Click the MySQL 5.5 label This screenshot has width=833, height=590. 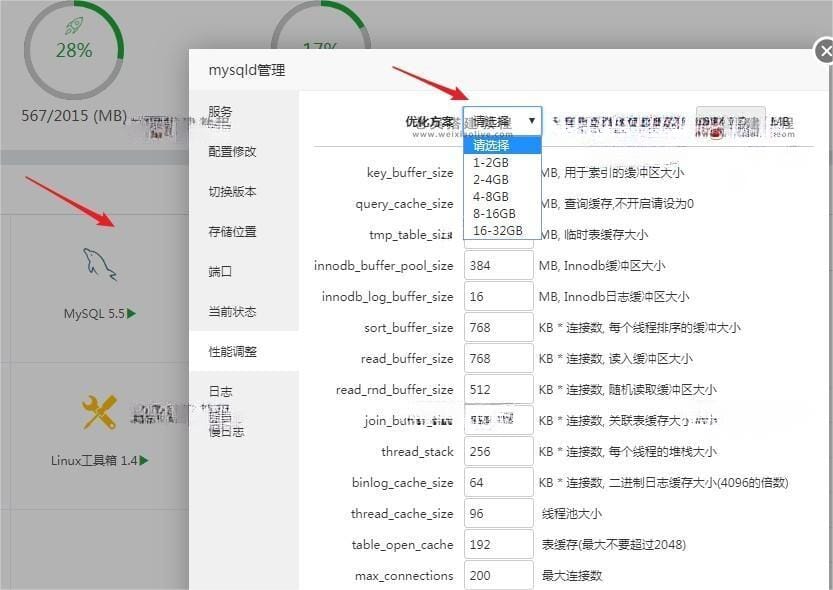94,314
